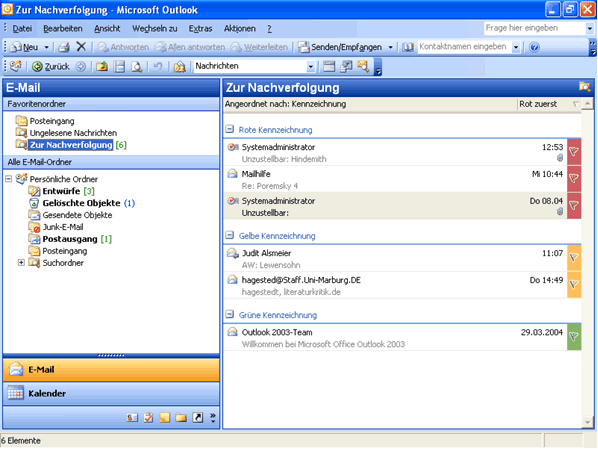Click the print preview magnifier icon
598x449 pixels.
[137, 66]
